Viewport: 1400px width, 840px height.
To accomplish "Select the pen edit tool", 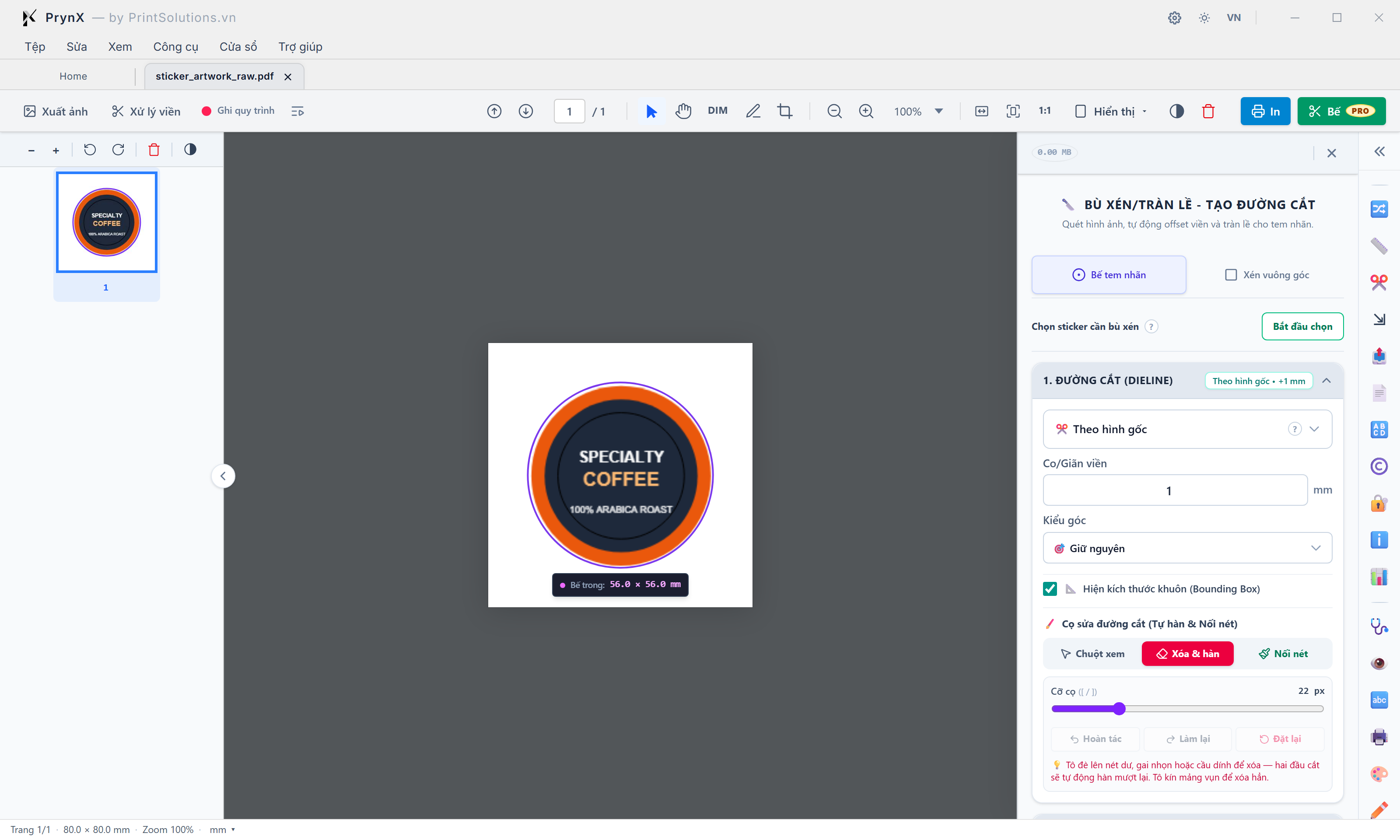I will coord(752,111).
